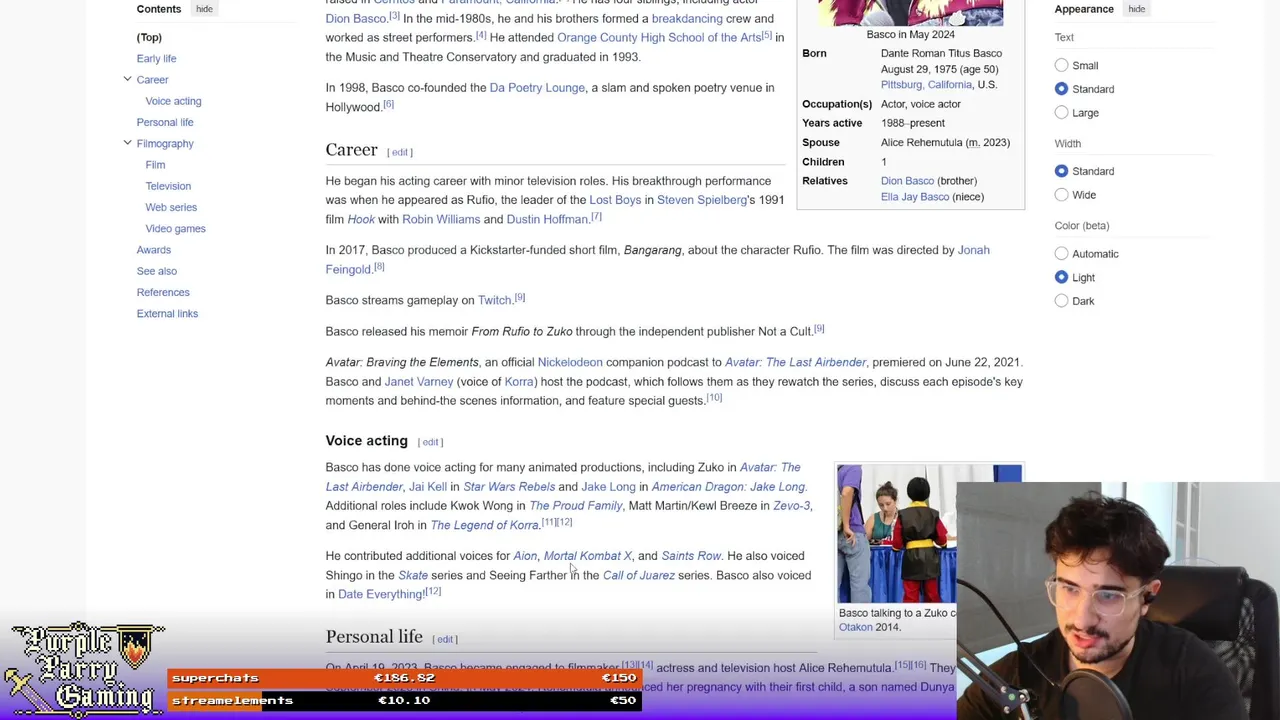Jump to Personal life in Contents
Viewport: 1280px width, 720px height.
(165, 122)
